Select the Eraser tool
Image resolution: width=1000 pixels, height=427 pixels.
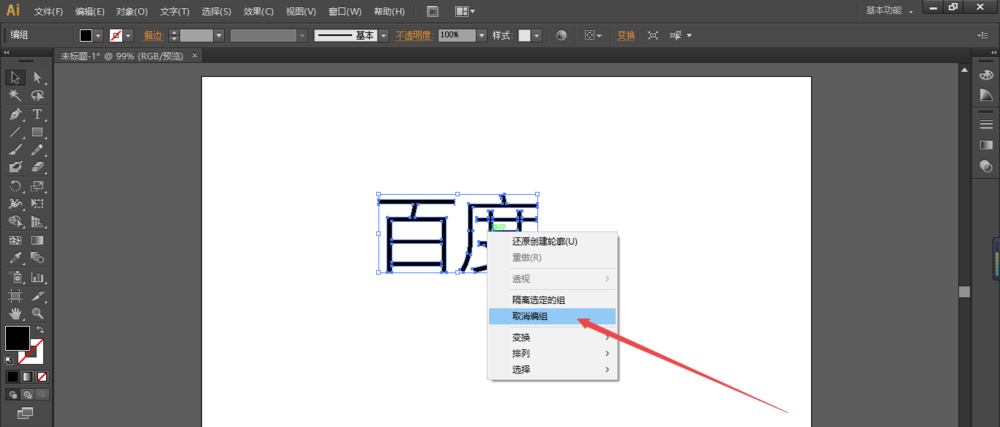(x=38, y=167)
